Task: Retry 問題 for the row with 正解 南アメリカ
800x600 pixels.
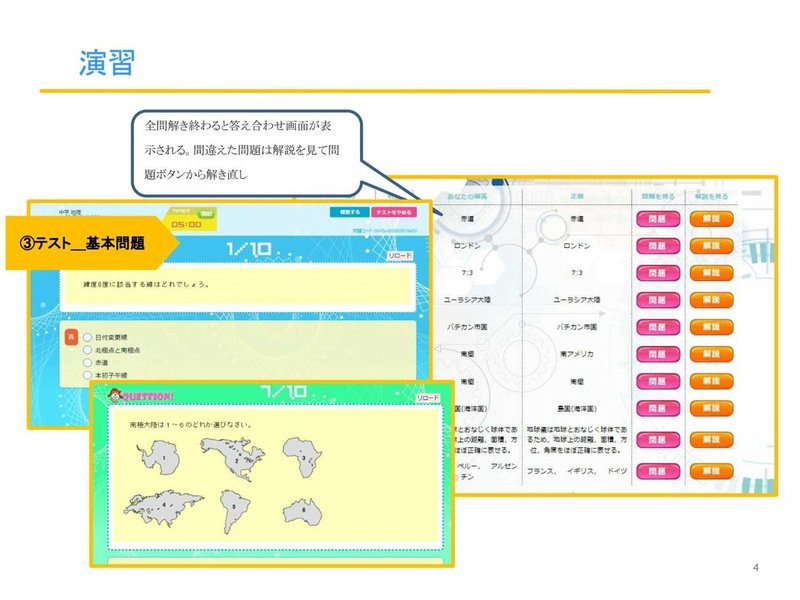Action: tap(658, 355)
